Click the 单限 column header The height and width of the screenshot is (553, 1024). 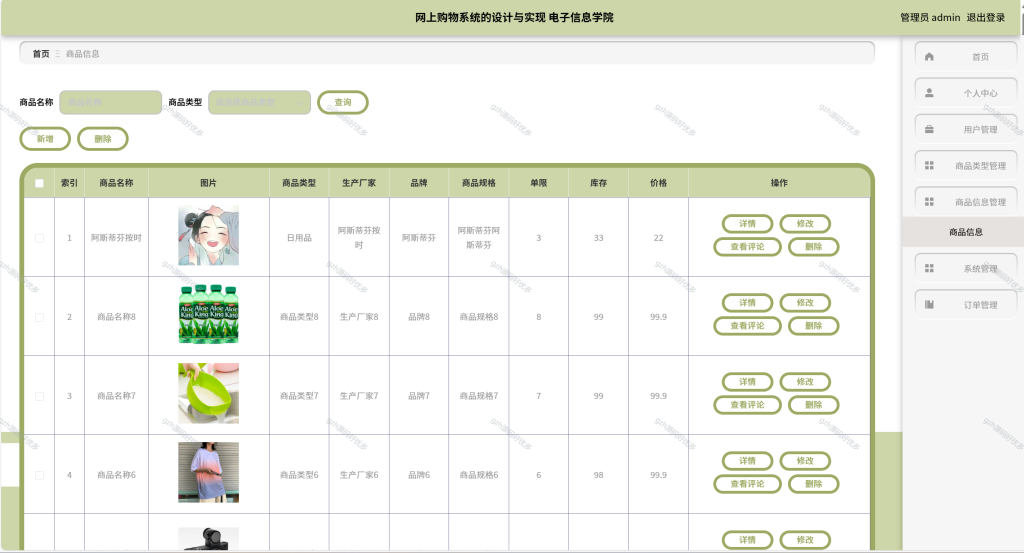539,183
